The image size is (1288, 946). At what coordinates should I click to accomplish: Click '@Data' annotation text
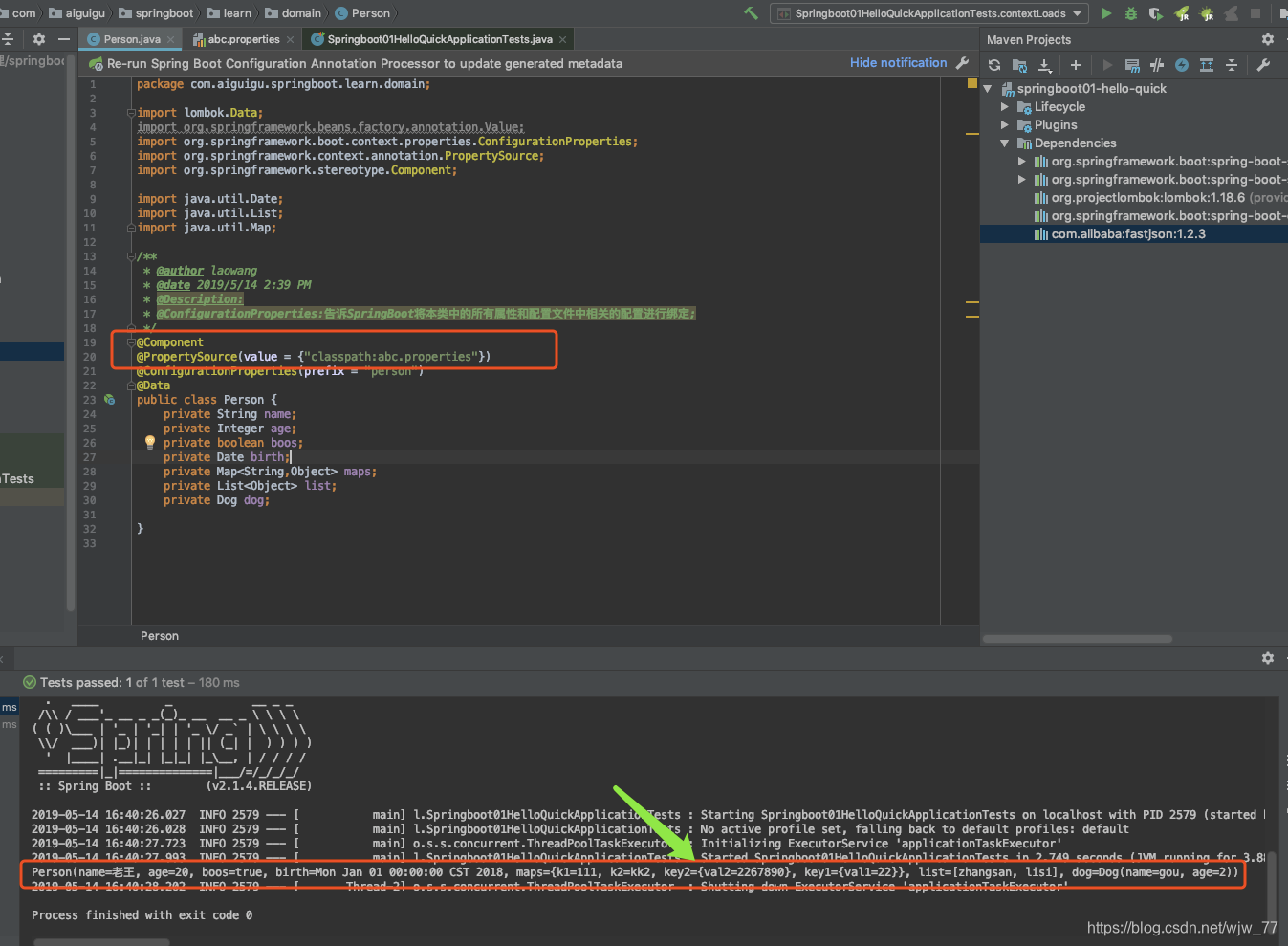coord(153,385)
